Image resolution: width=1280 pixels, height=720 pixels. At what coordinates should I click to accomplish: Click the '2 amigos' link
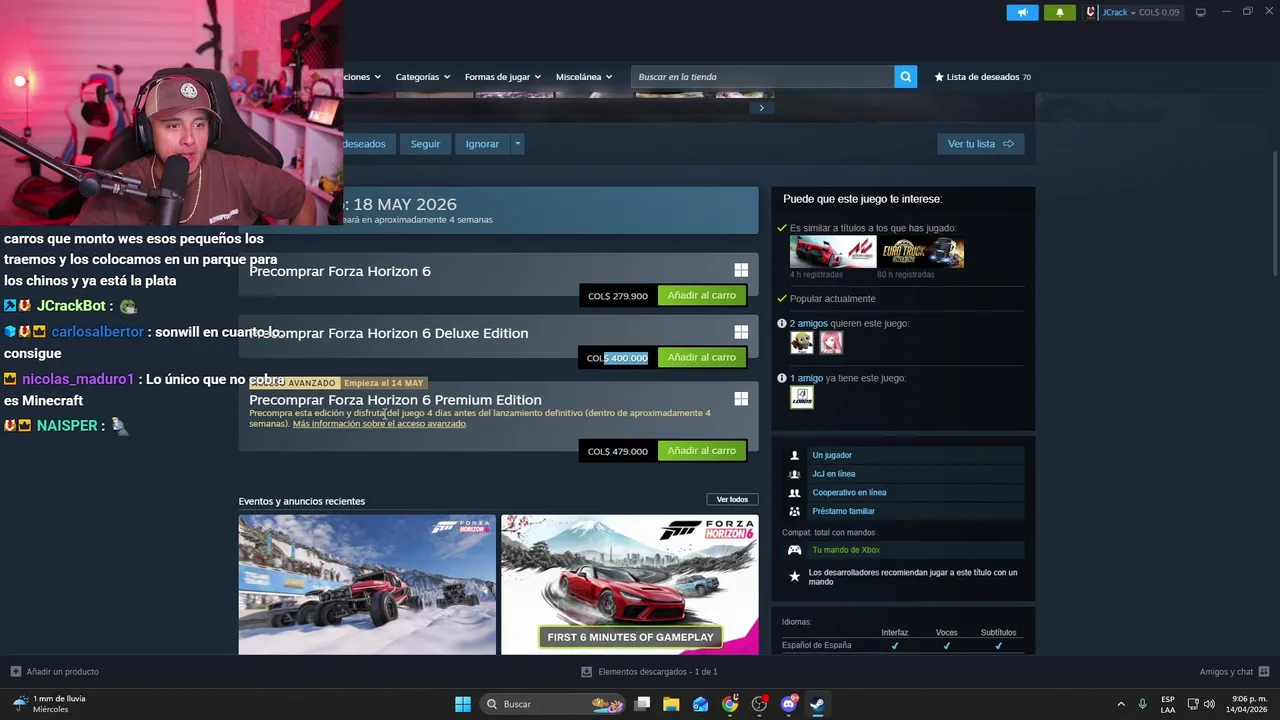click(x=809, y=323)
